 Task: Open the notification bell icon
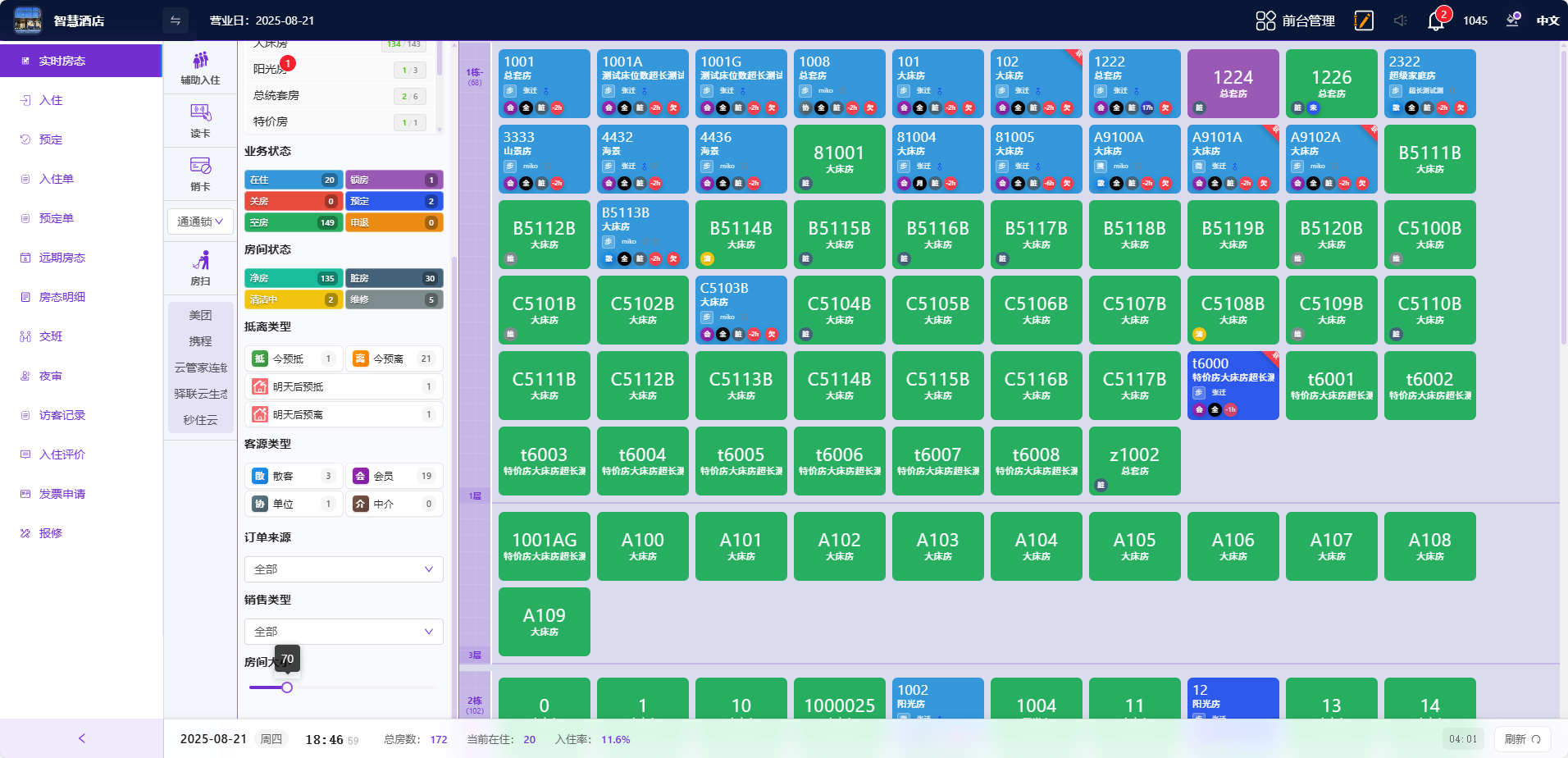[1435, 21]
